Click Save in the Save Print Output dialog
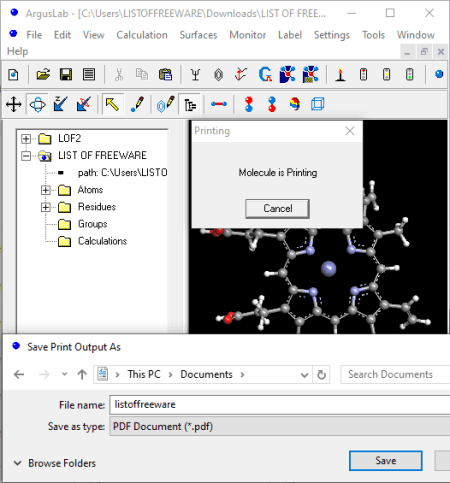450x483 pixels. click(x=386, y=461)
